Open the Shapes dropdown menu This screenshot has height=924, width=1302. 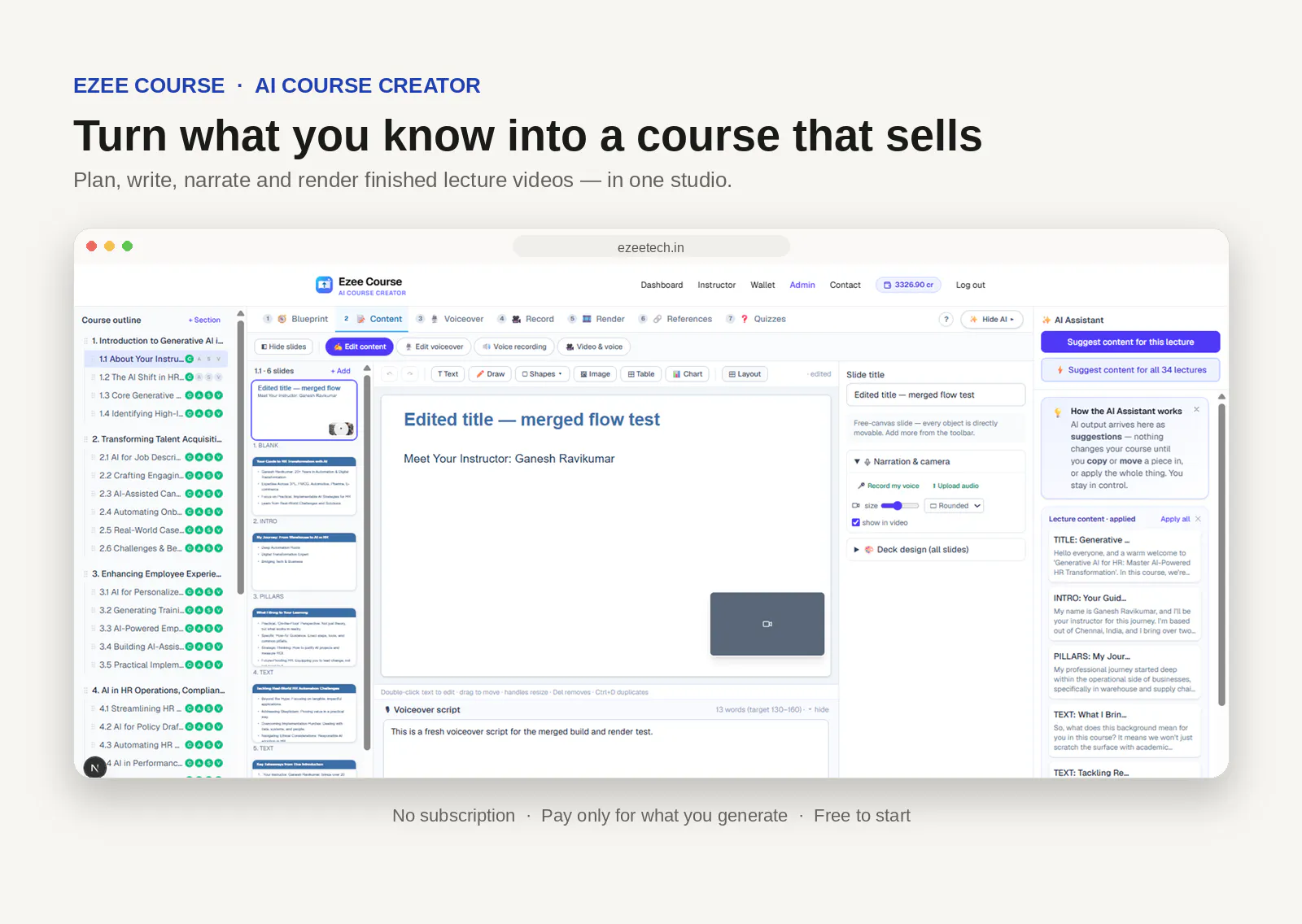pyautogui.click(x=542, y=374)
